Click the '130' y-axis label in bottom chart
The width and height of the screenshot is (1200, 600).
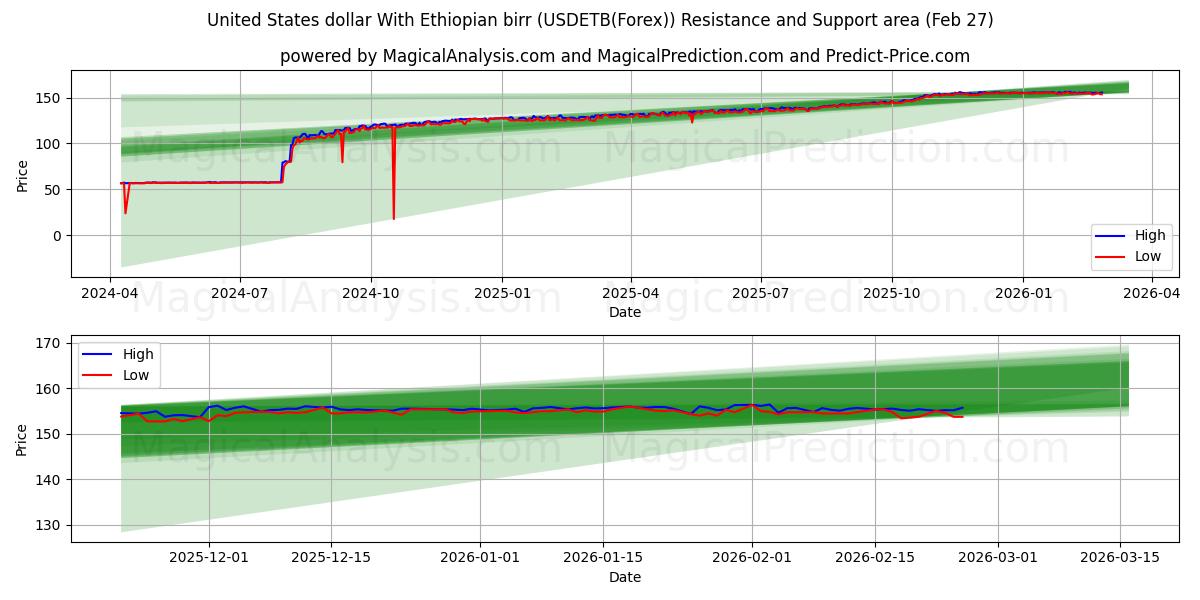coord(49,526)
